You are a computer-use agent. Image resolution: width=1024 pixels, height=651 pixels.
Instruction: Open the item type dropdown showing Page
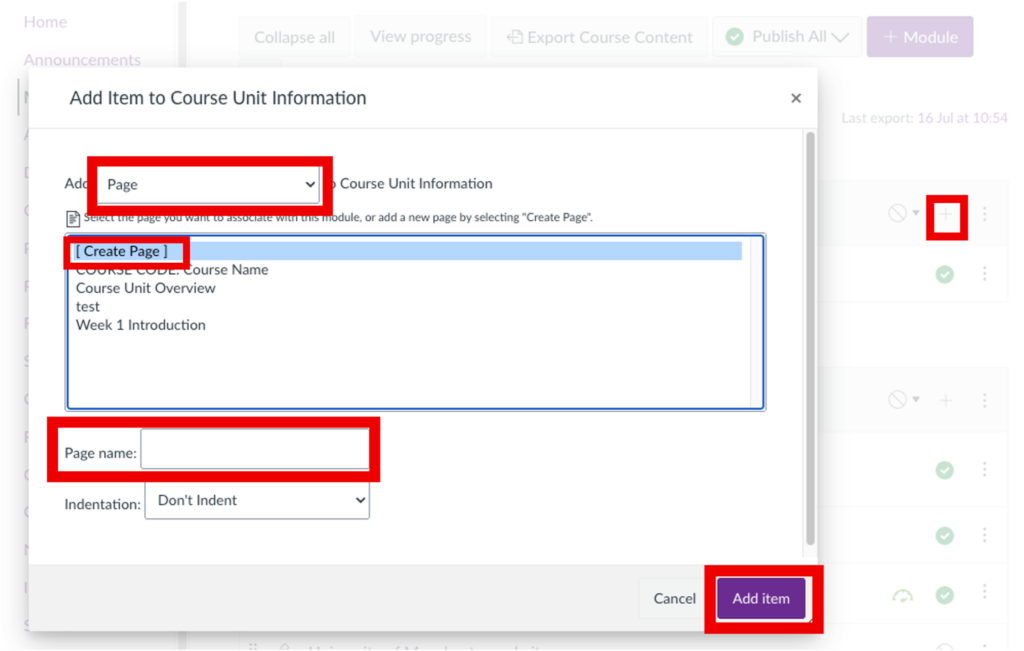point(210,185)
